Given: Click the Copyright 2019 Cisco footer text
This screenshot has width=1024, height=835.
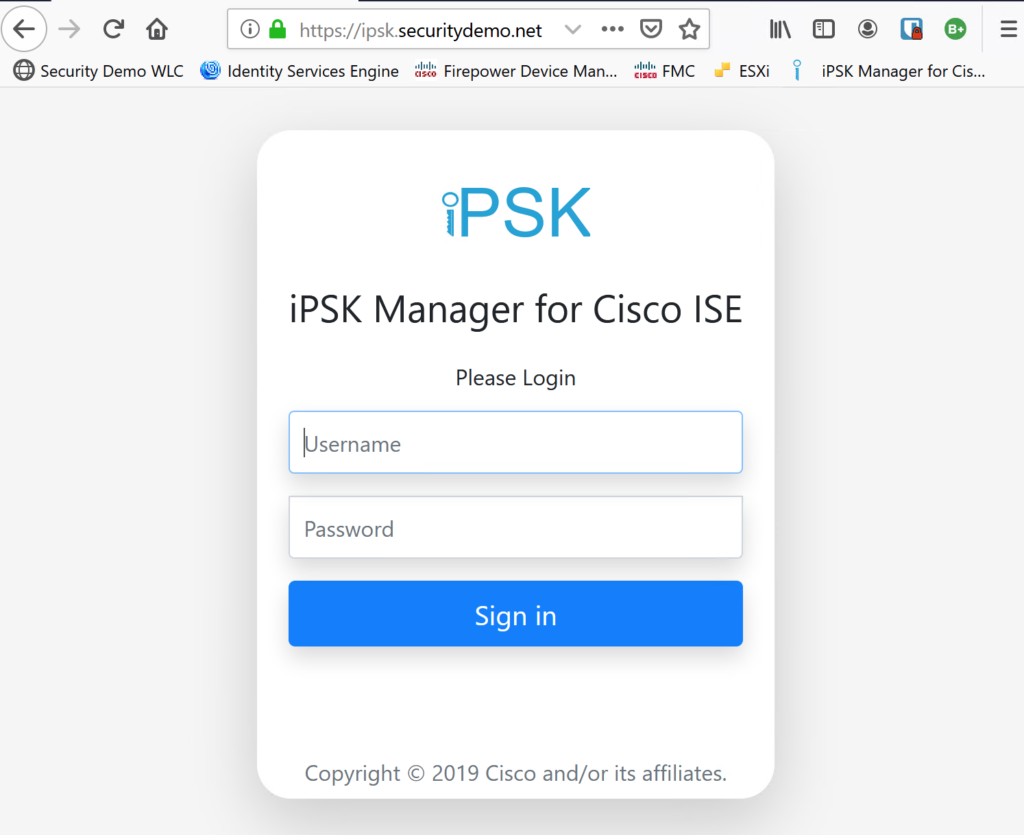Looking at the screenshot, I should pos(515,773).
